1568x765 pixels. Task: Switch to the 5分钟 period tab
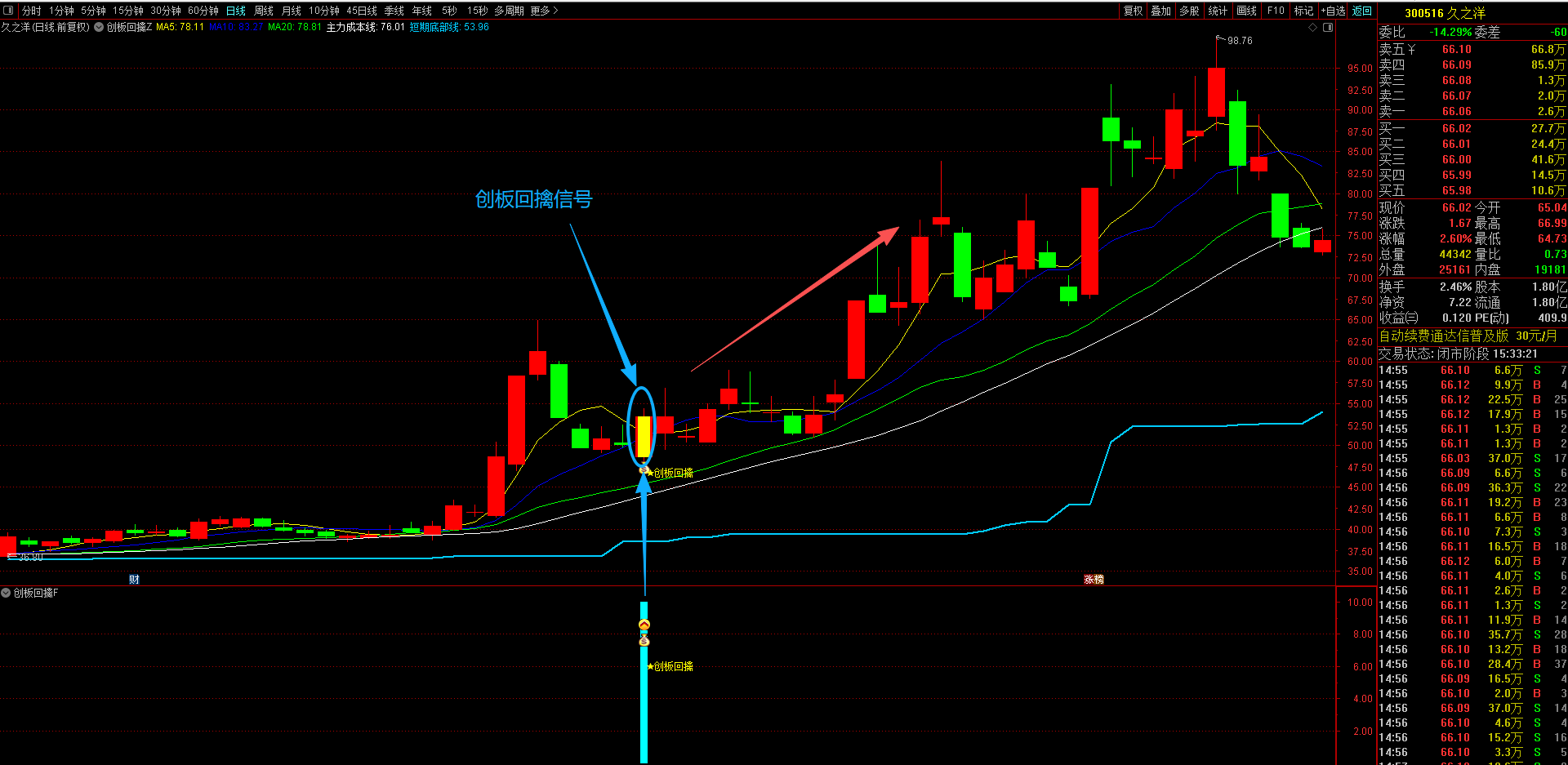pos(93,11)
